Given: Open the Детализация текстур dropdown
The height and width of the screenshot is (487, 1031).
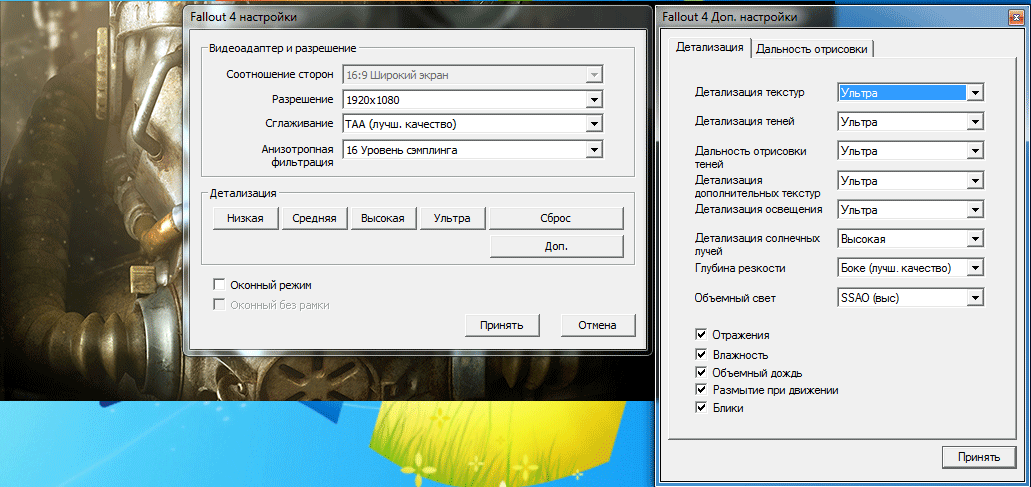Looking at the screenshot, I should point(911,93).
